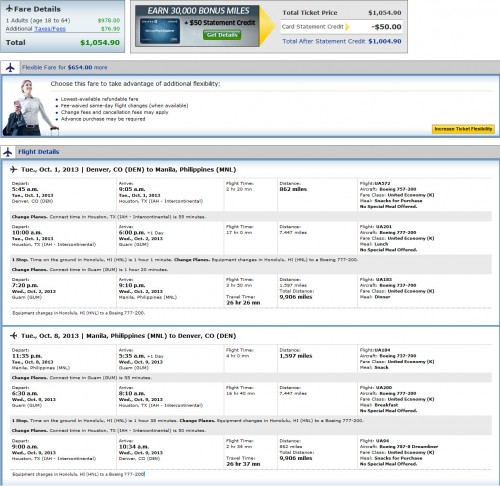Viewport: 500px width, 486px height.
Task: Click the 26 hr 26 mn travel time
Action: tap(243, 303)
